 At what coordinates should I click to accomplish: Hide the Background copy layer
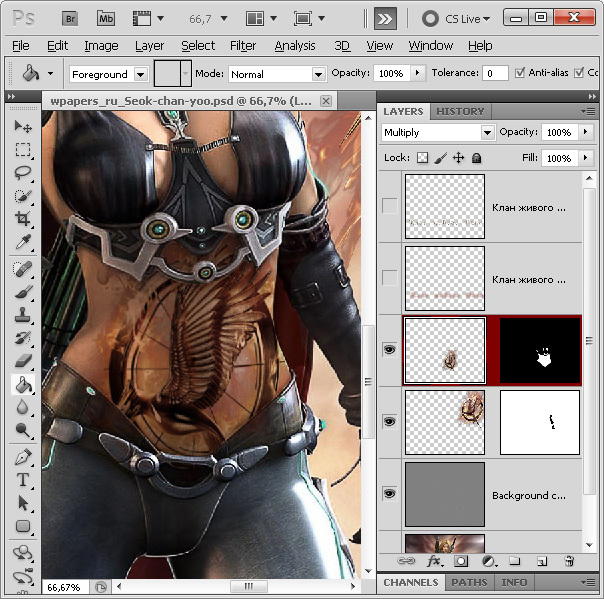[389, 493]
